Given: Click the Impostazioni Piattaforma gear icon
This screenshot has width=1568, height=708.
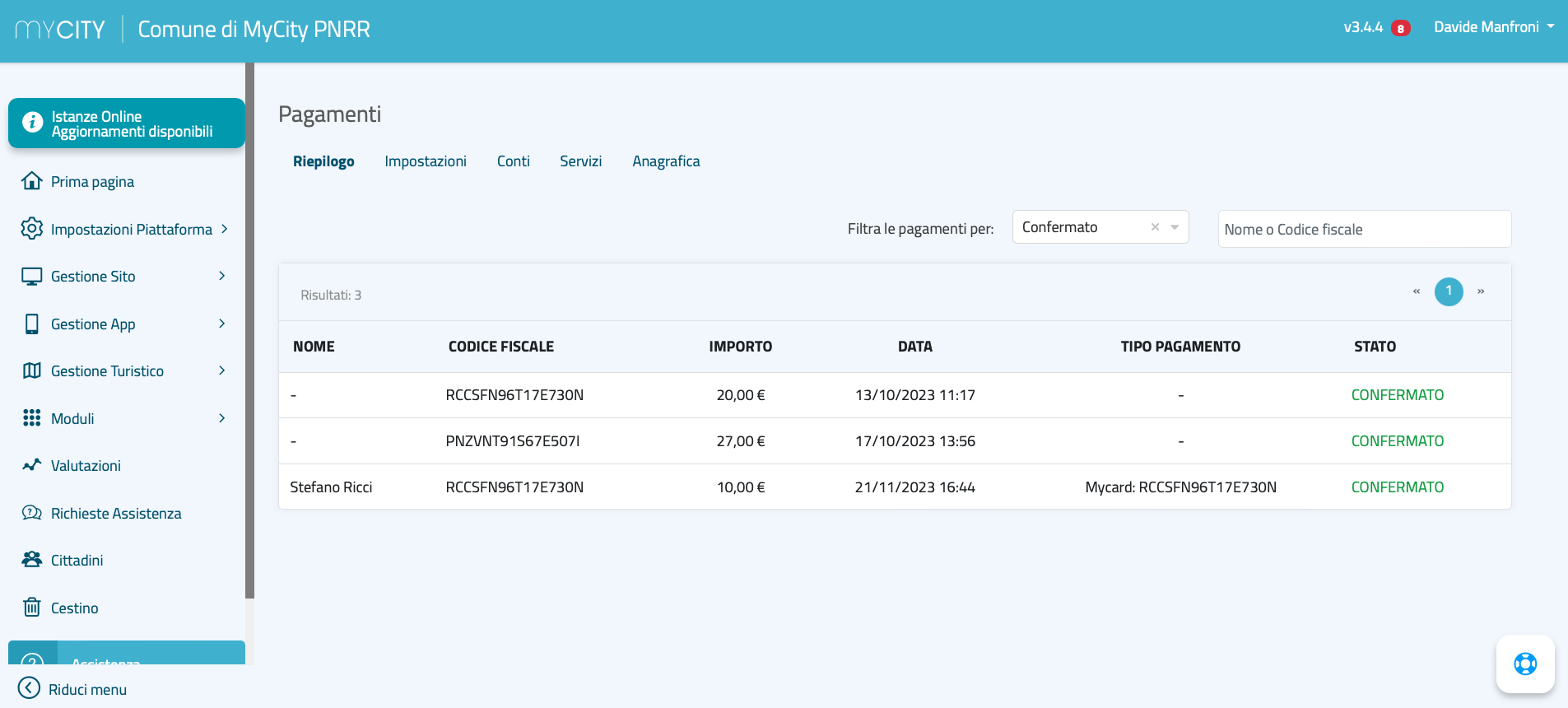Looking at the screenshot, I should (31, 229).
